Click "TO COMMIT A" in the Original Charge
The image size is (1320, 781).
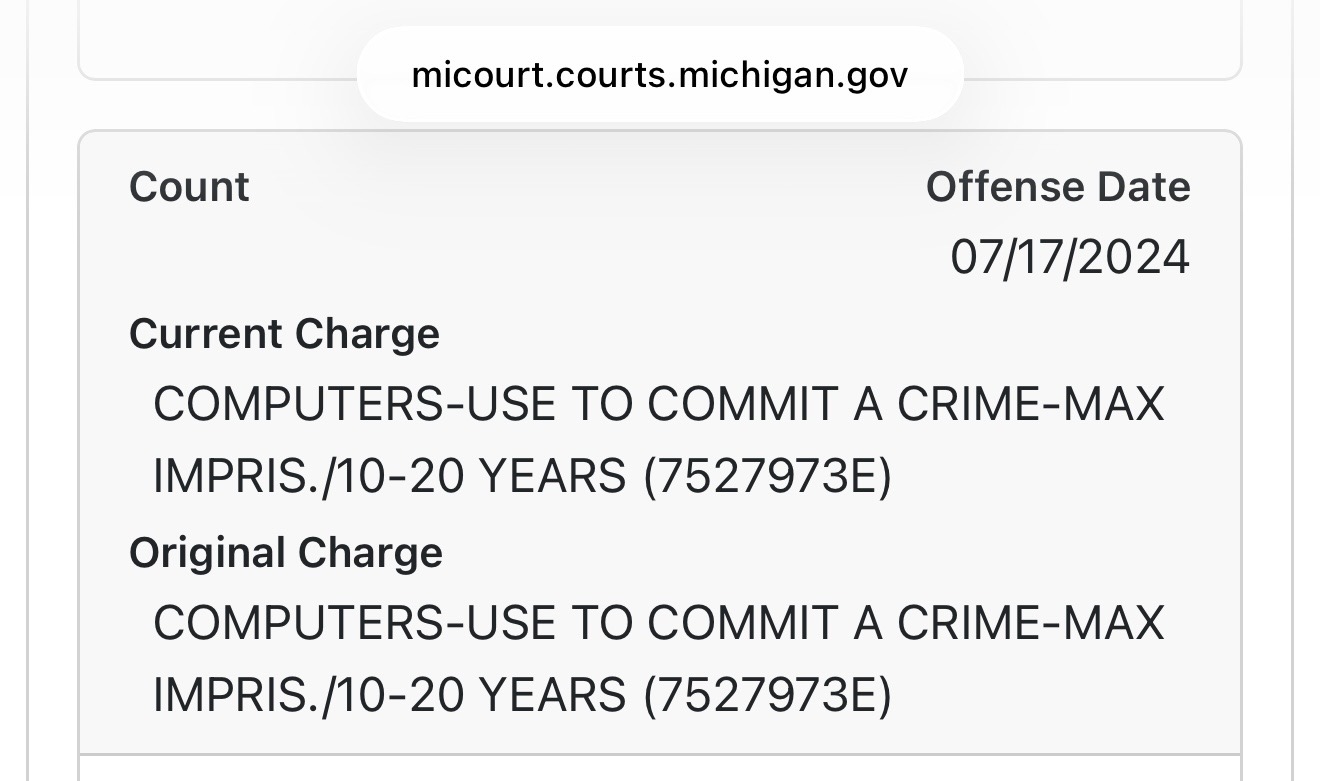point(725,624)
